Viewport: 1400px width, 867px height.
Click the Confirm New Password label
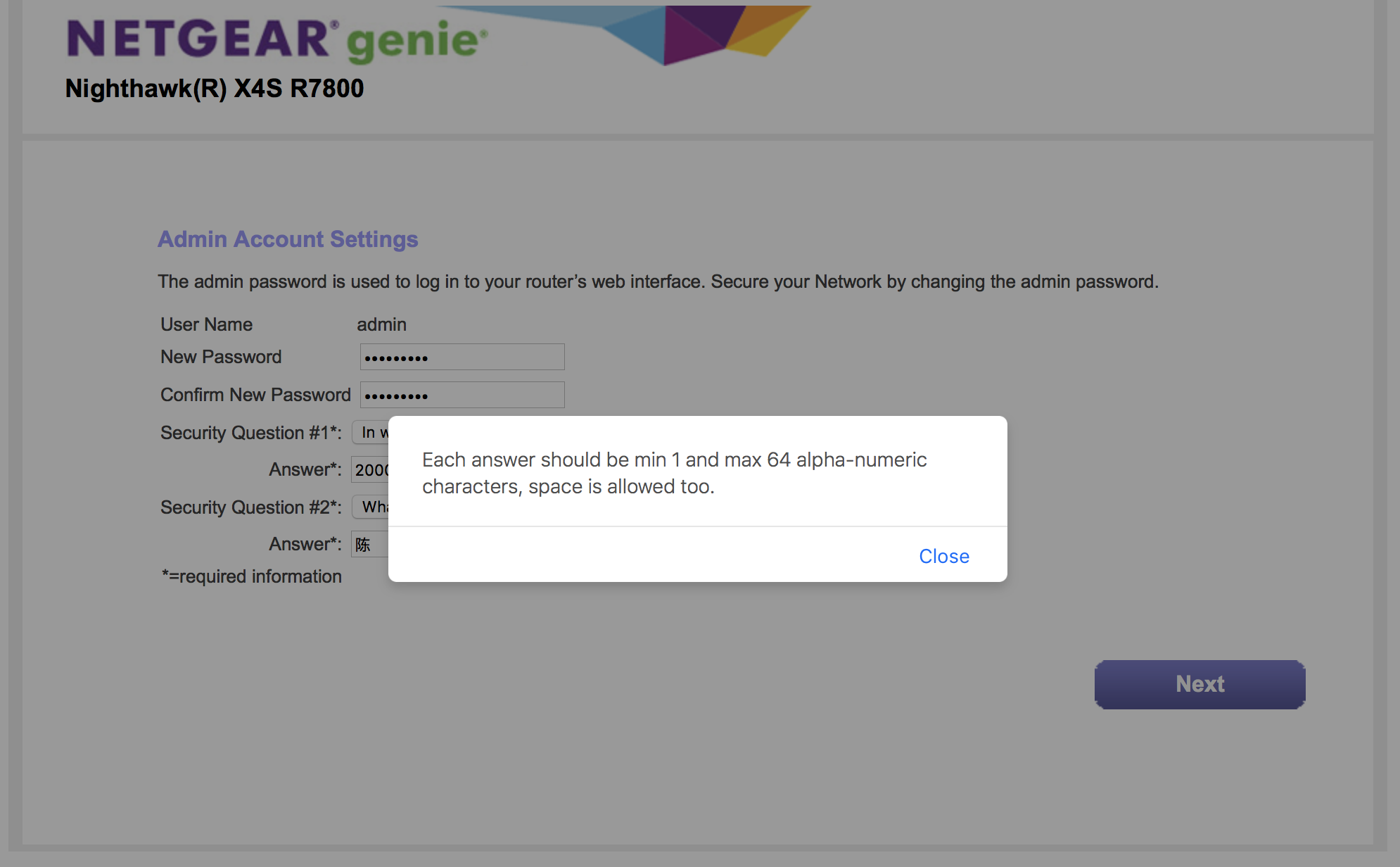point(255,395)
